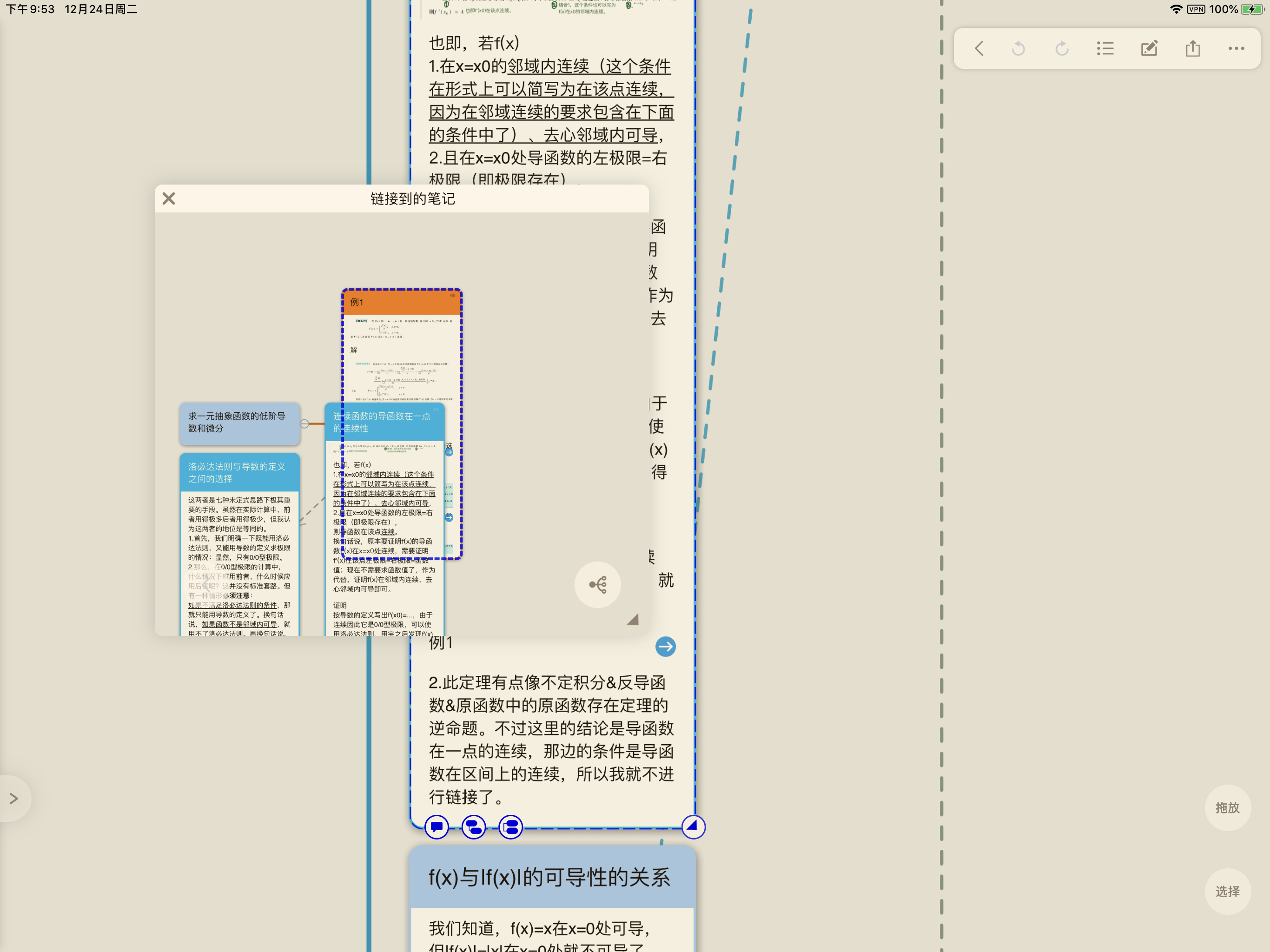The image size is (1270, 952).
Task: Tap the 拖放 button
Action: coord(1228,807)
